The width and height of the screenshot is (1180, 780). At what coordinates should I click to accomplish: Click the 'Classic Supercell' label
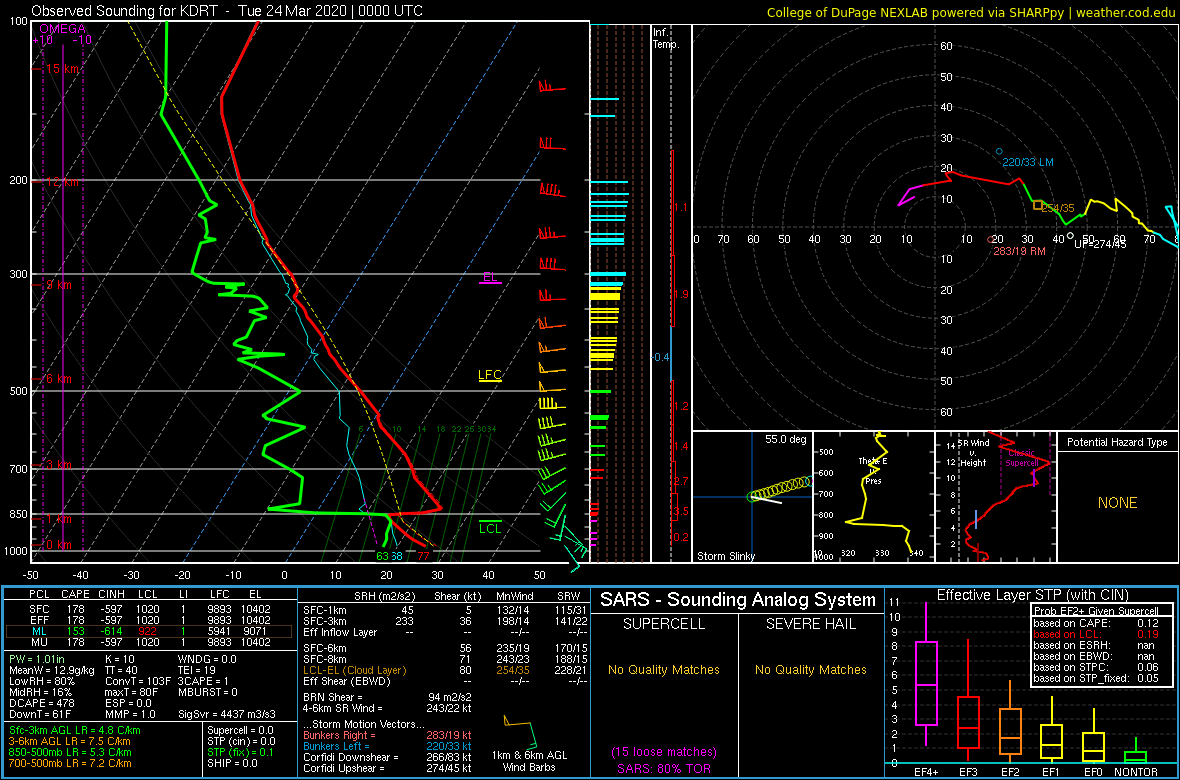pos(1023,459)
